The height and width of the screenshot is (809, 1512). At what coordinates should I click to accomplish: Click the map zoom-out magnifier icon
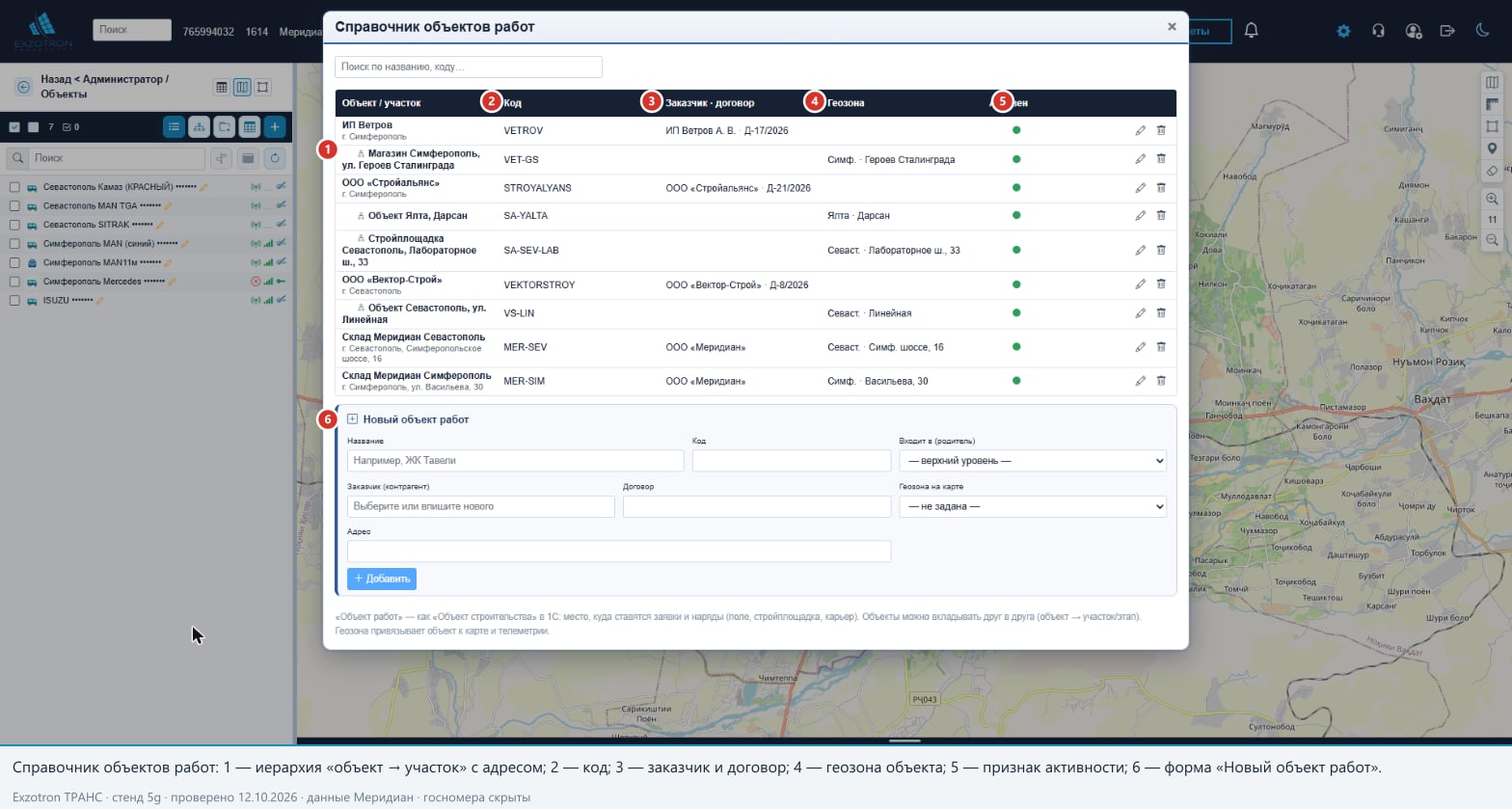(x=1492, y=240)
